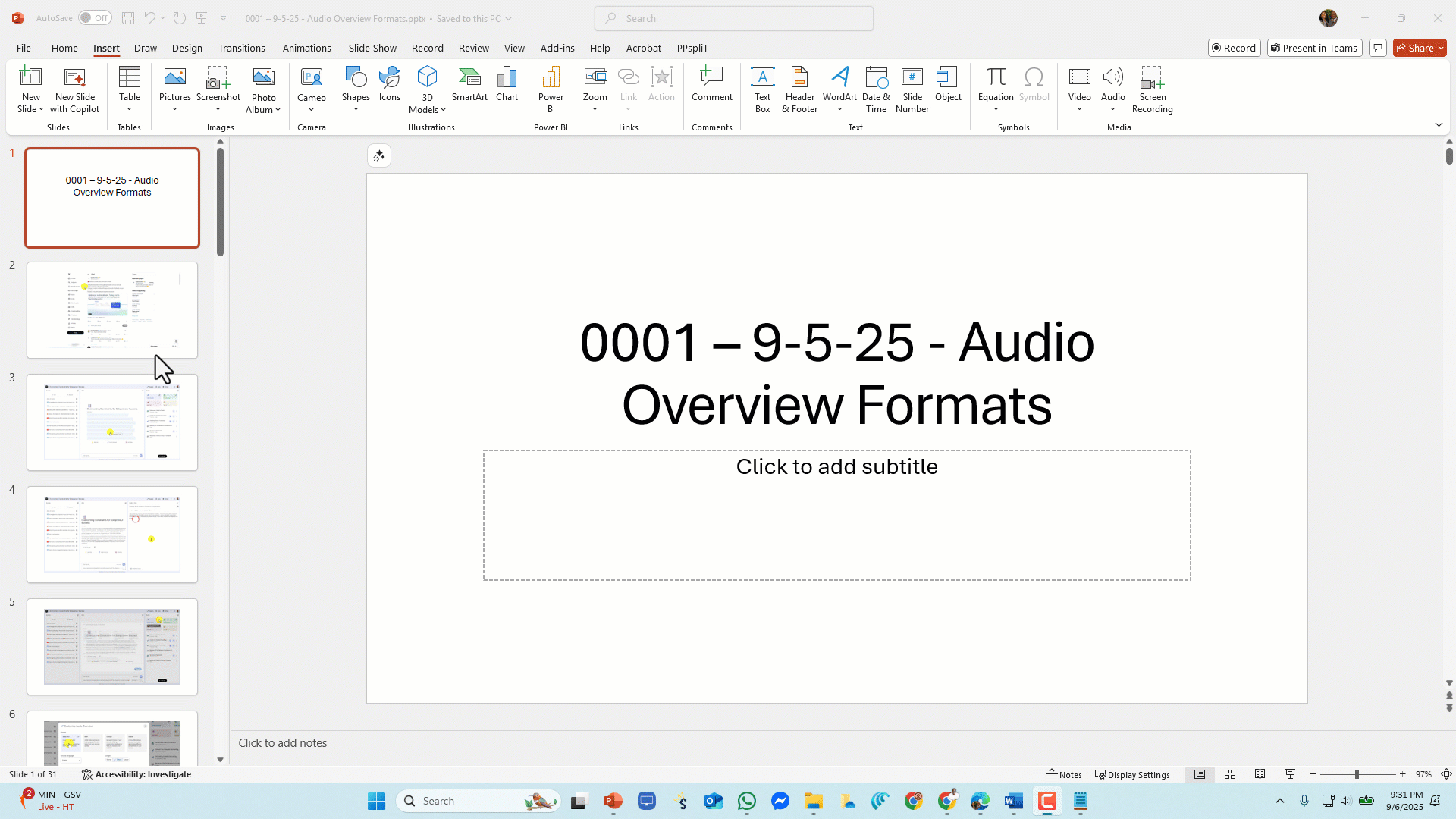The image size is (1456, 819).
Task: Add a Slide Number
Action: [x=912, y=89]
